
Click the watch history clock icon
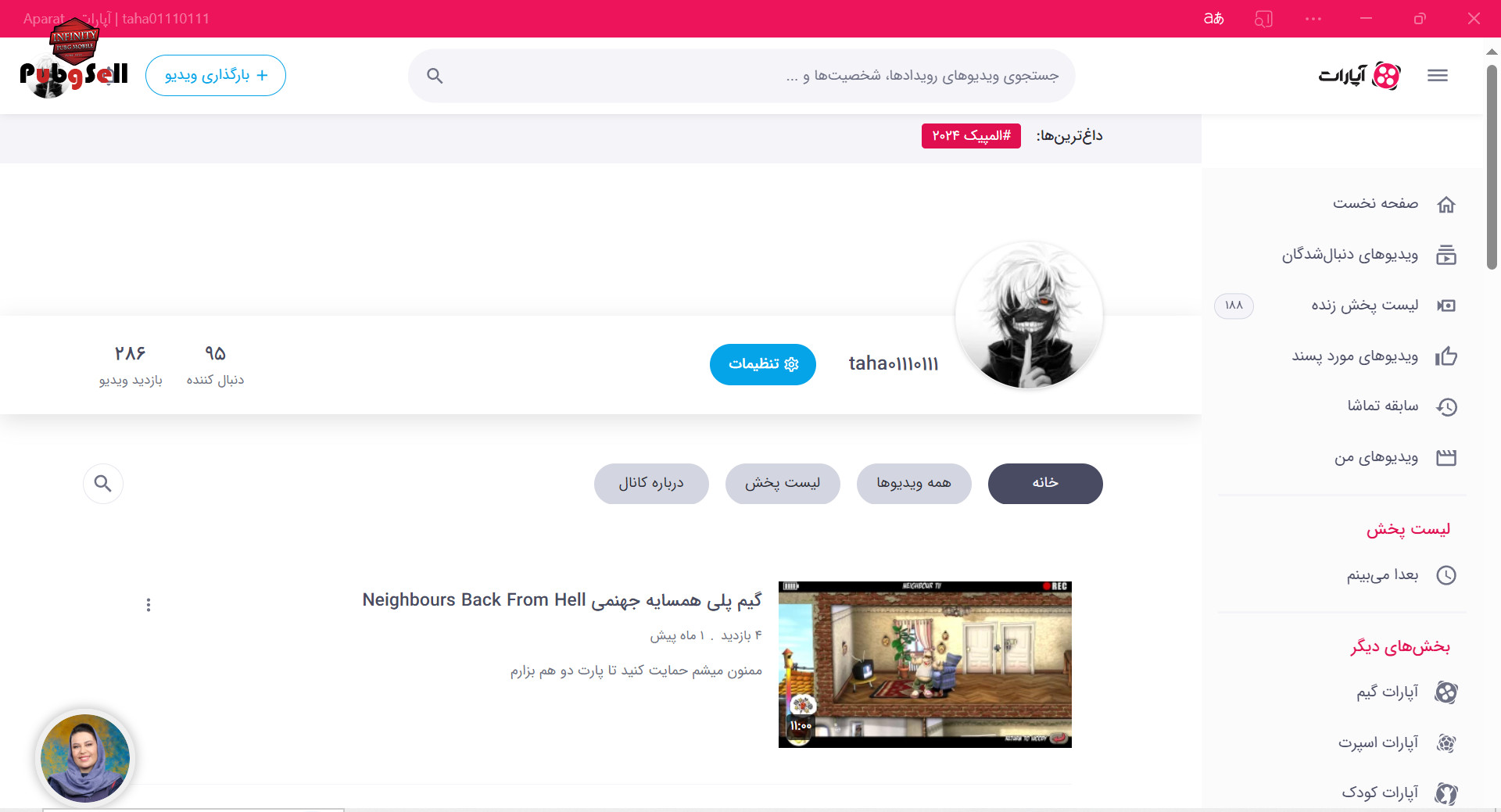coord(1446,406)
